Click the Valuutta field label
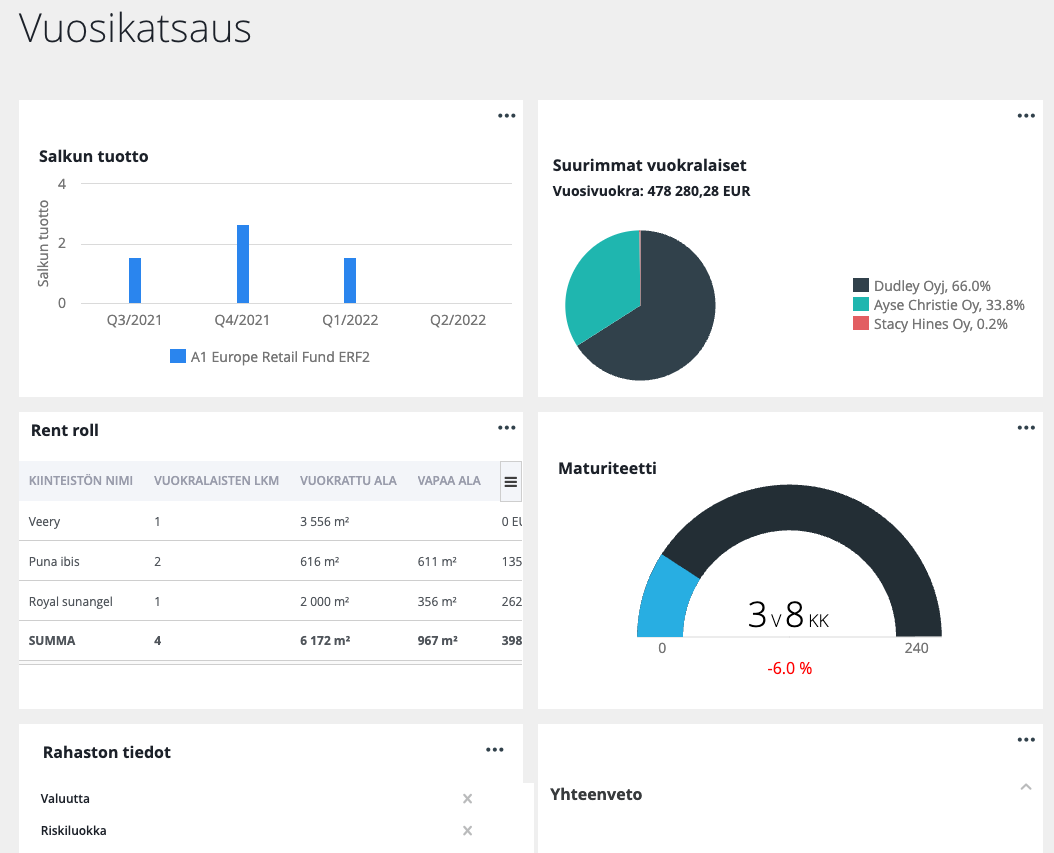Screen dimensions: 1054x853 [x=65, y=799]
